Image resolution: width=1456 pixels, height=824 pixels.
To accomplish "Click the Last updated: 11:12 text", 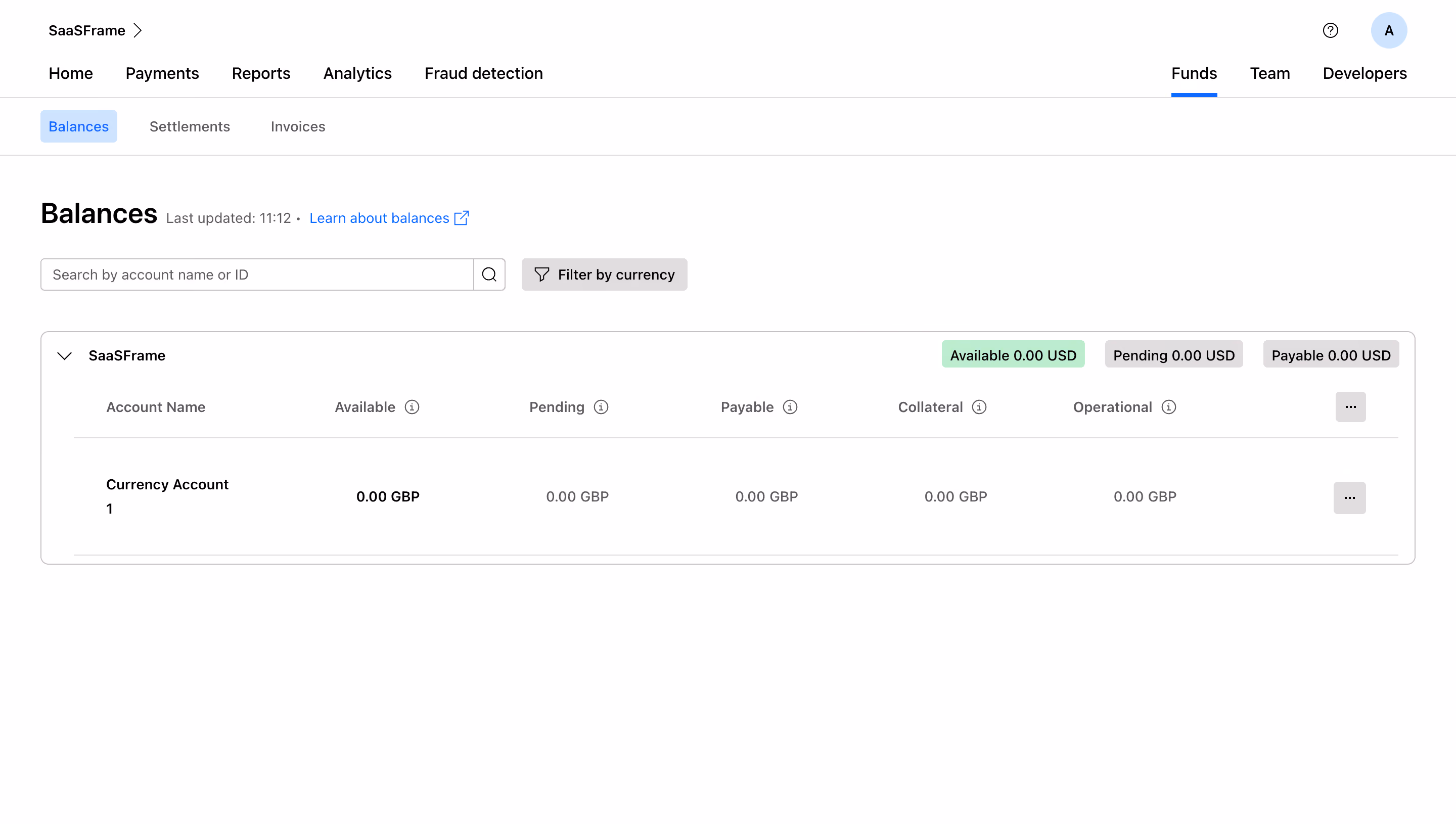I will click(x=229, y=218).
